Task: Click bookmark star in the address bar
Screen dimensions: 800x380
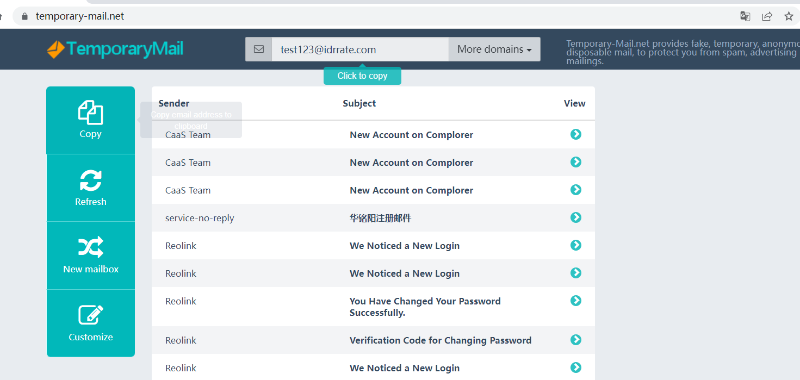Action: tap(789, 16)
